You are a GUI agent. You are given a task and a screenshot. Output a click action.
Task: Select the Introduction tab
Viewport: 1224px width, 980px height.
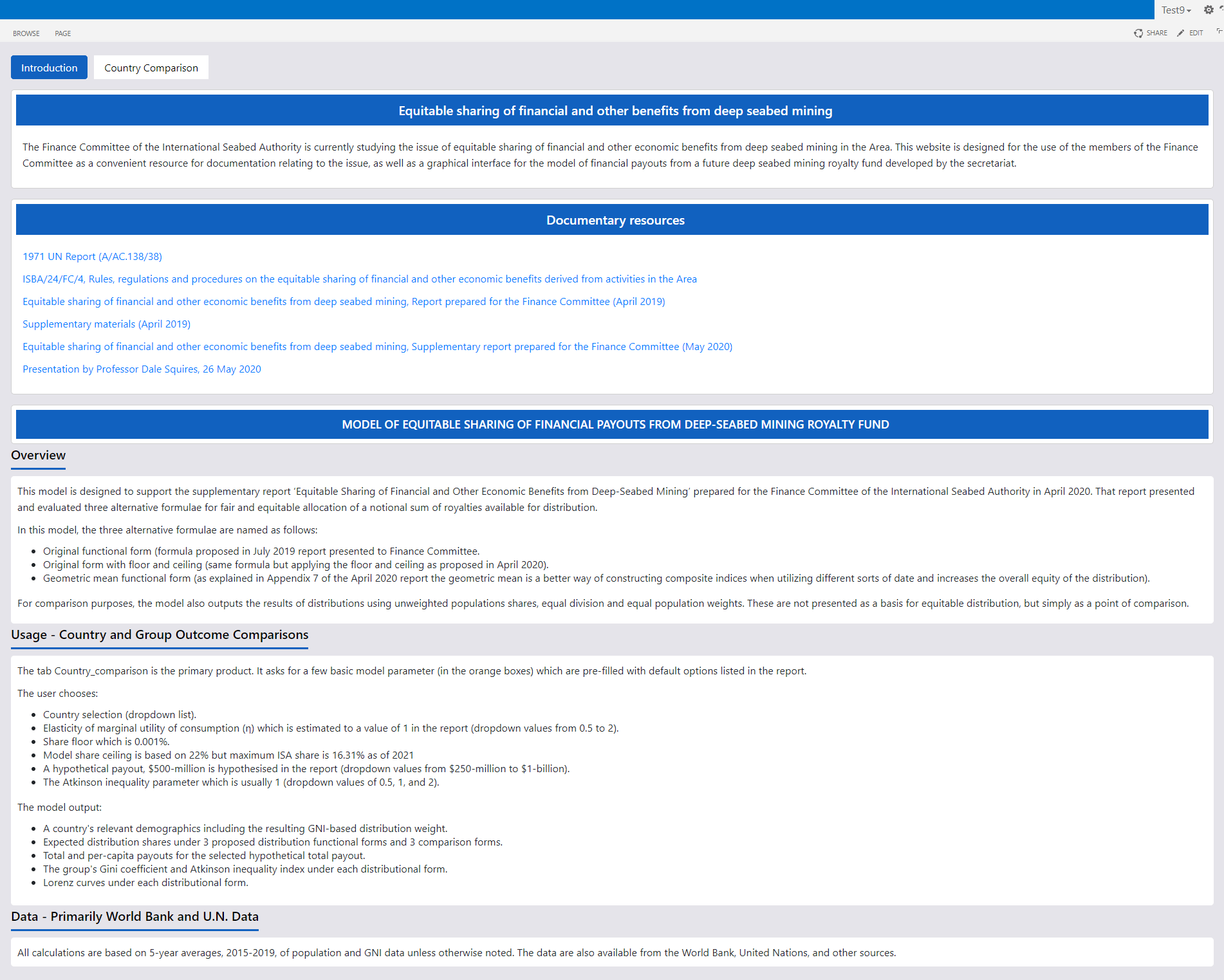coord(49,68)
